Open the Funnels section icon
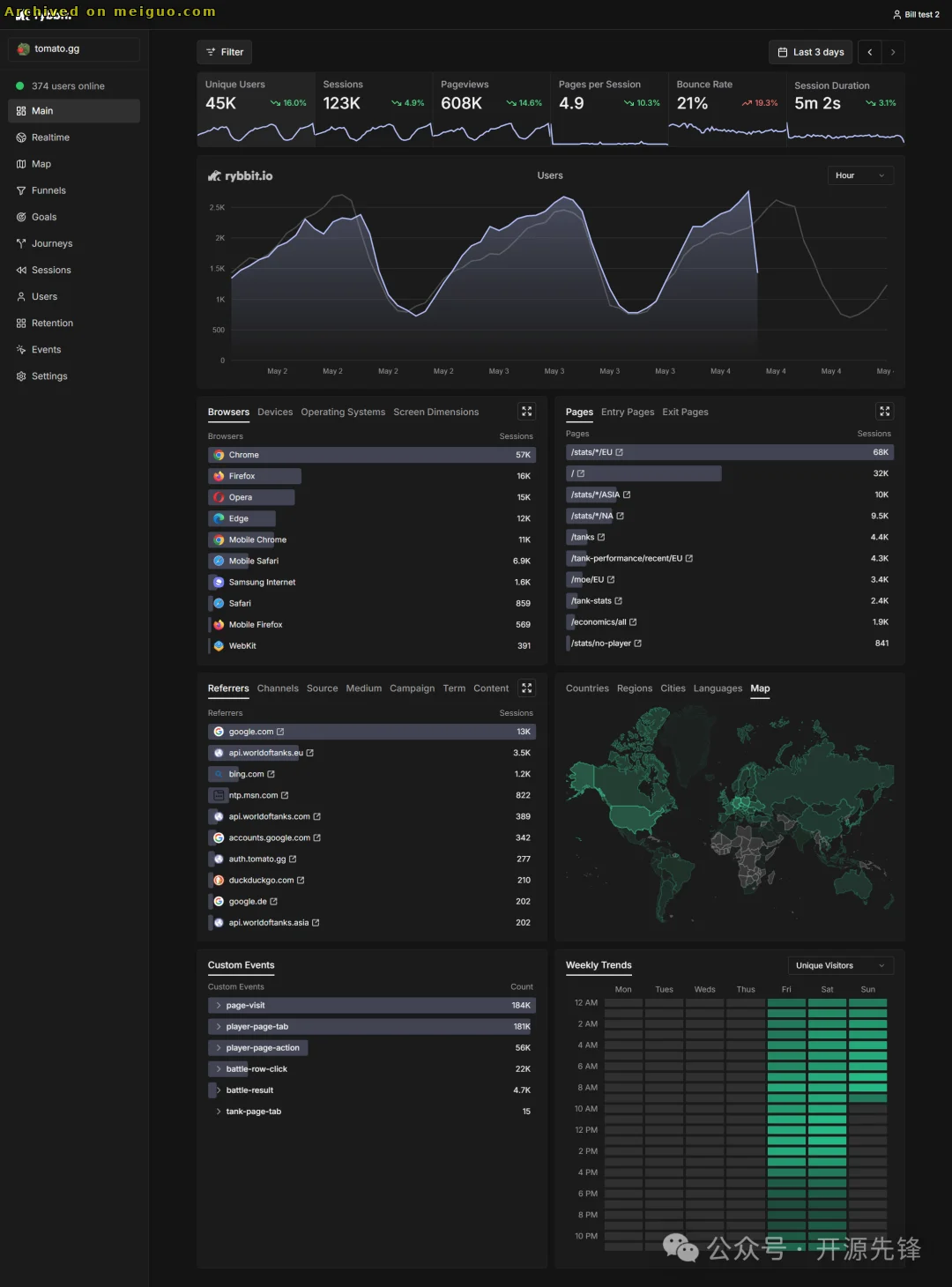Image resolution: width=952 pixels, height=1287 pixels. click(21, 190)
